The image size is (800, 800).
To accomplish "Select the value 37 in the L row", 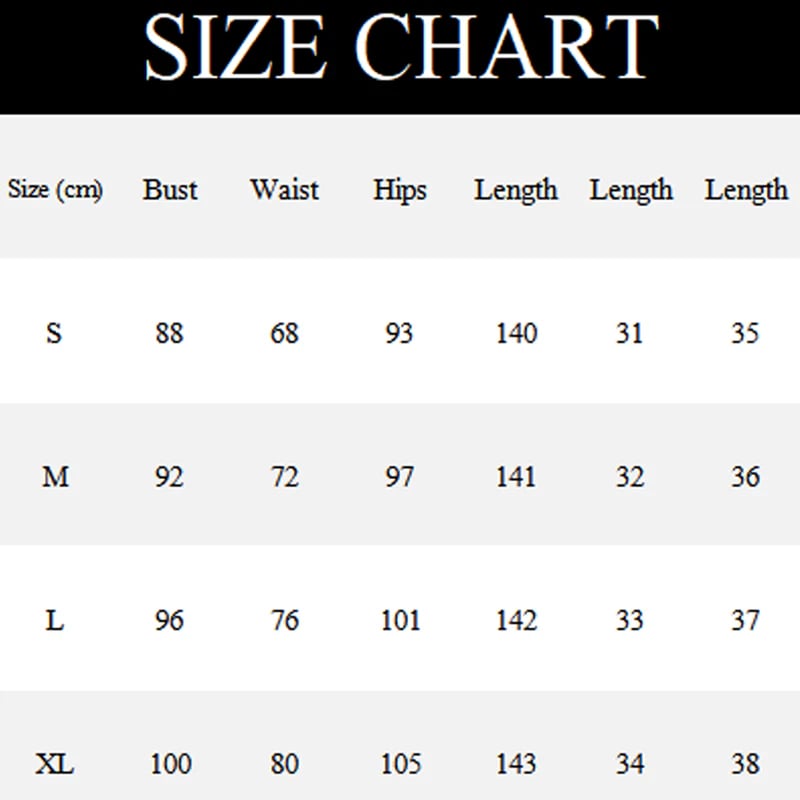I will pyautogui.click(x=745, y=621).
